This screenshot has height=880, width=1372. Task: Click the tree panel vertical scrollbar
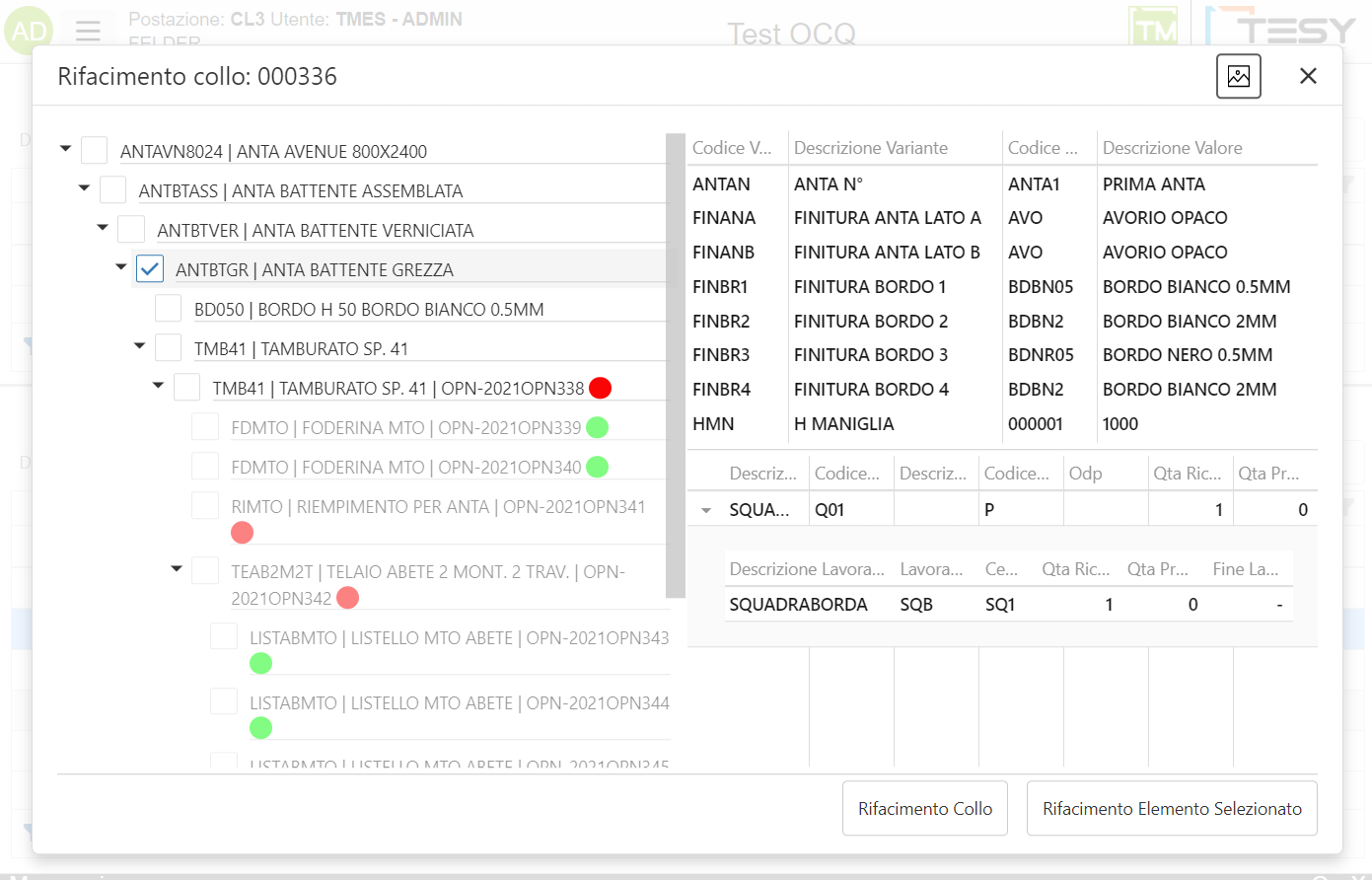click(x=676, y=365)
